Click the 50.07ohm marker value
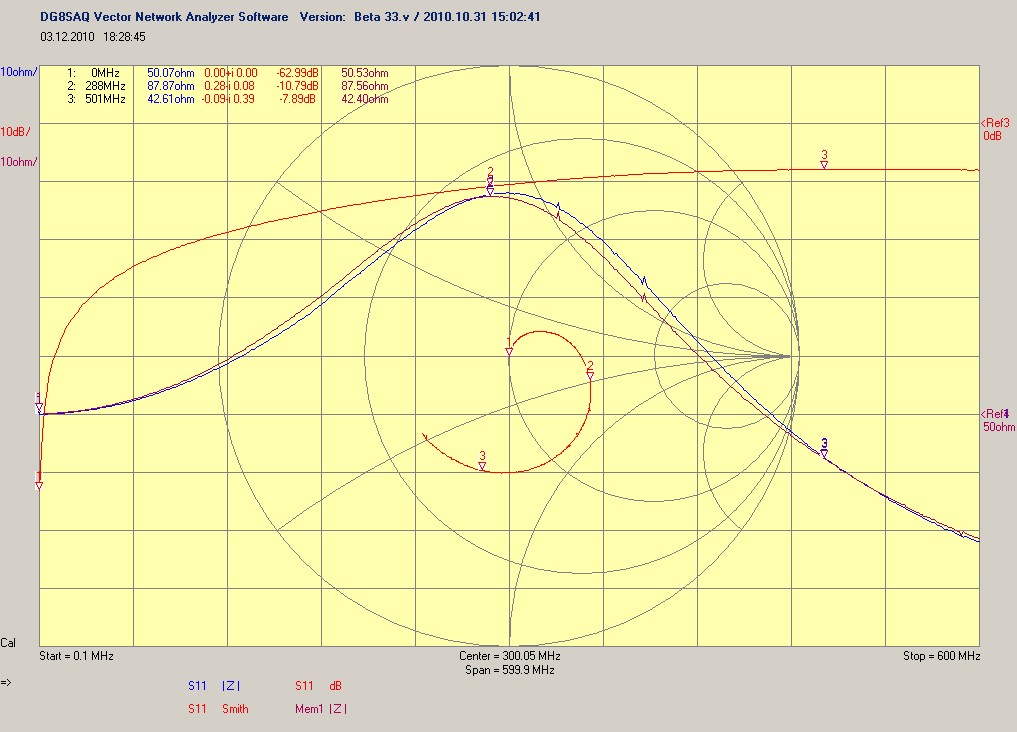This screenshot has width=1017, height=732. [171, 73]
